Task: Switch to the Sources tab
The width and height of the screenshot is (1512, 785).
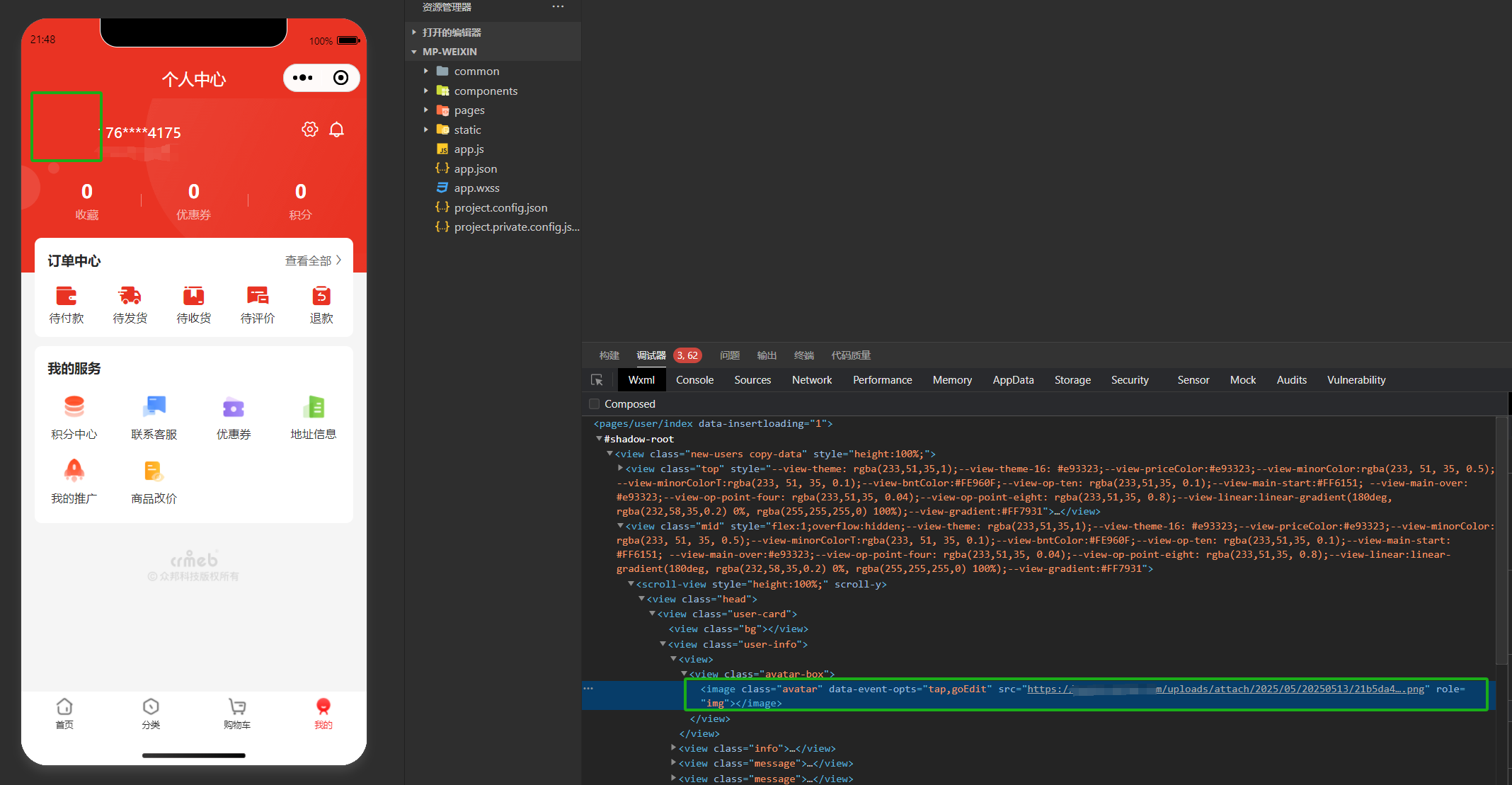Action: coord(752,380)
